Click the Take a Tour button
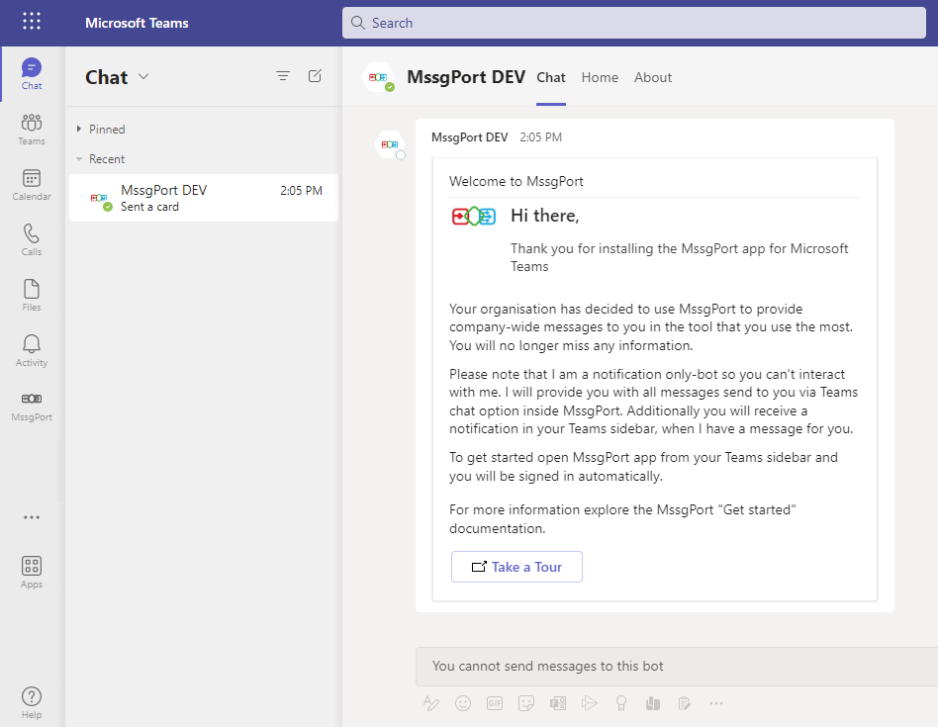 pyautogui.click(x=516, y=566)
